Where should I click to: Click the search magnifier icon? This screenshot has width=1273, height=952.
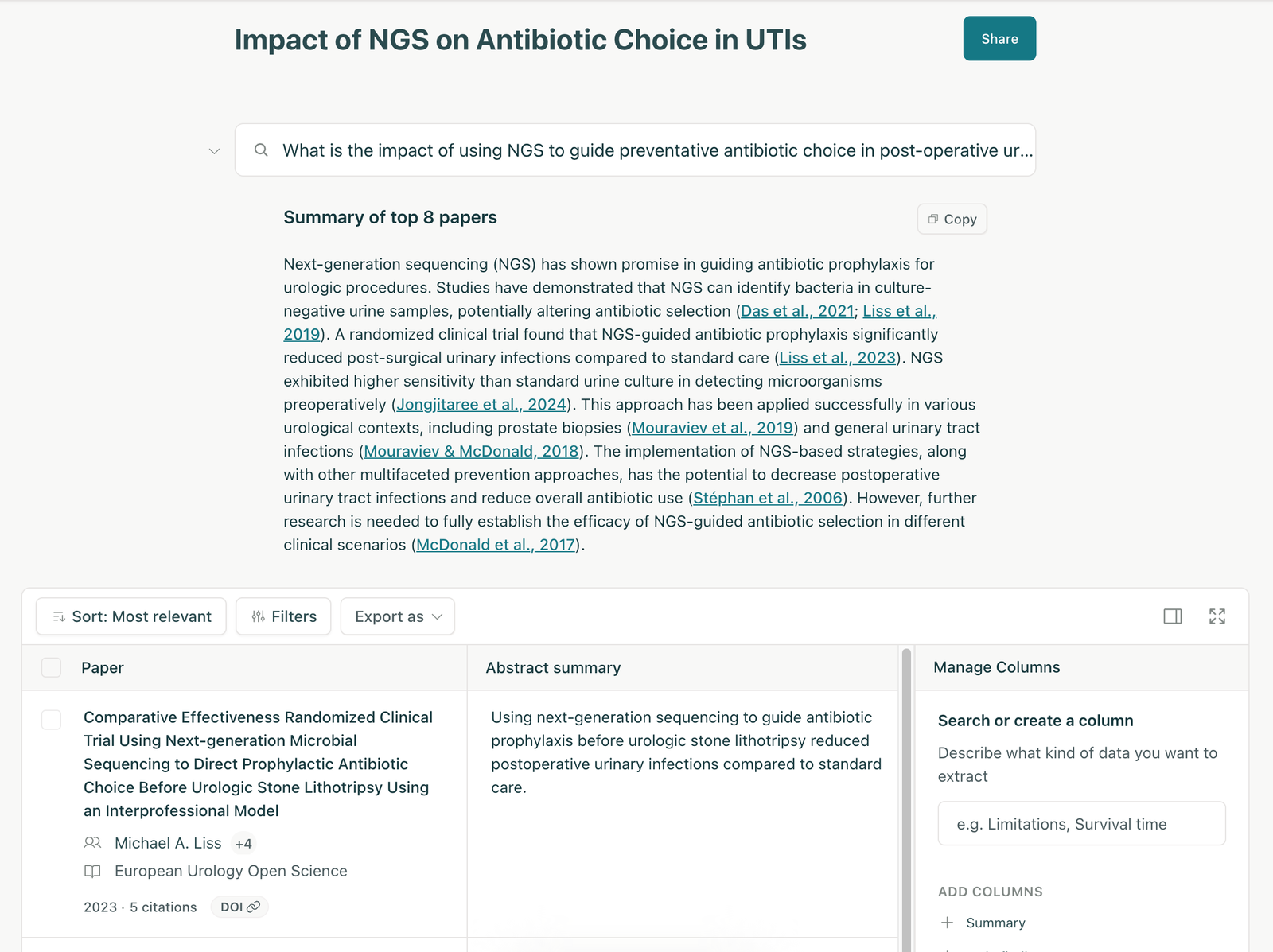tap(261, 150)
